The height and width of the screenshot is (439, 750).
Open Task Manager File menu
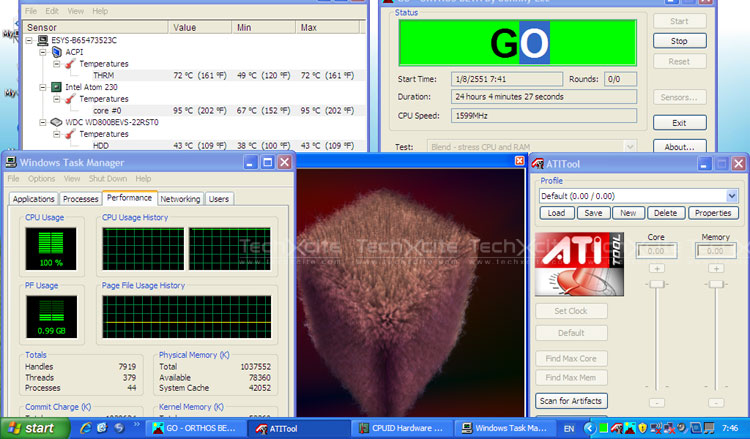pyautogui.click(x=13, y=178)
